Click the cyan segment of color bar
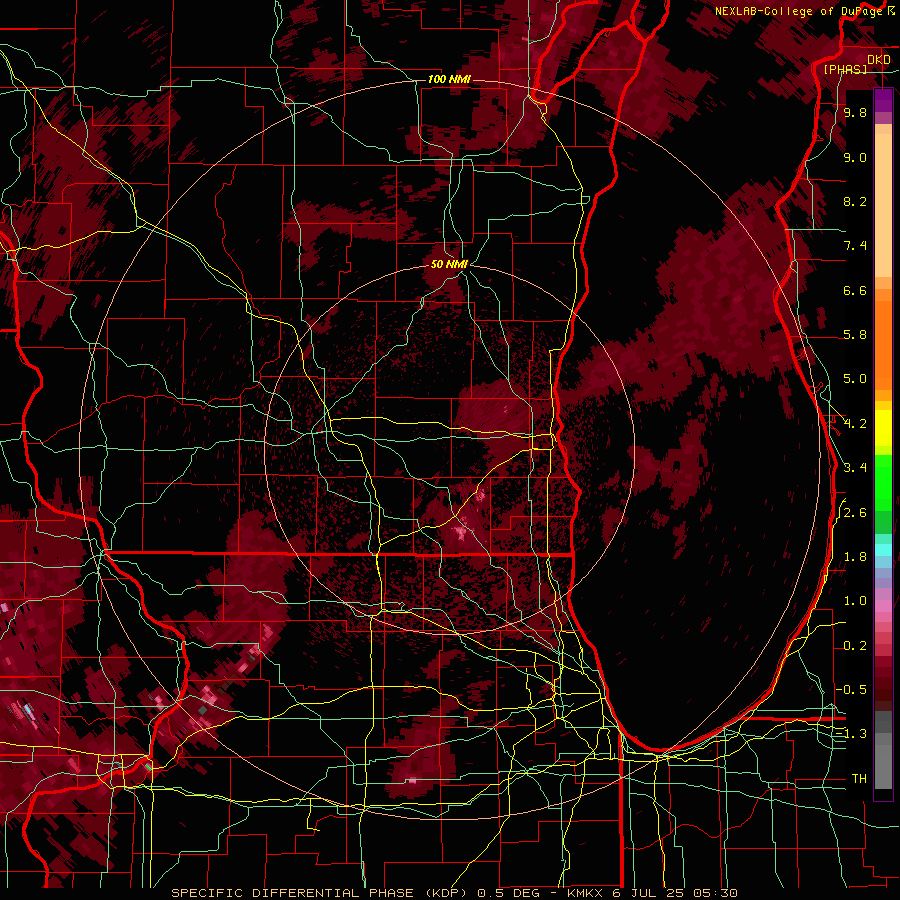 click(x=883, y=550)
